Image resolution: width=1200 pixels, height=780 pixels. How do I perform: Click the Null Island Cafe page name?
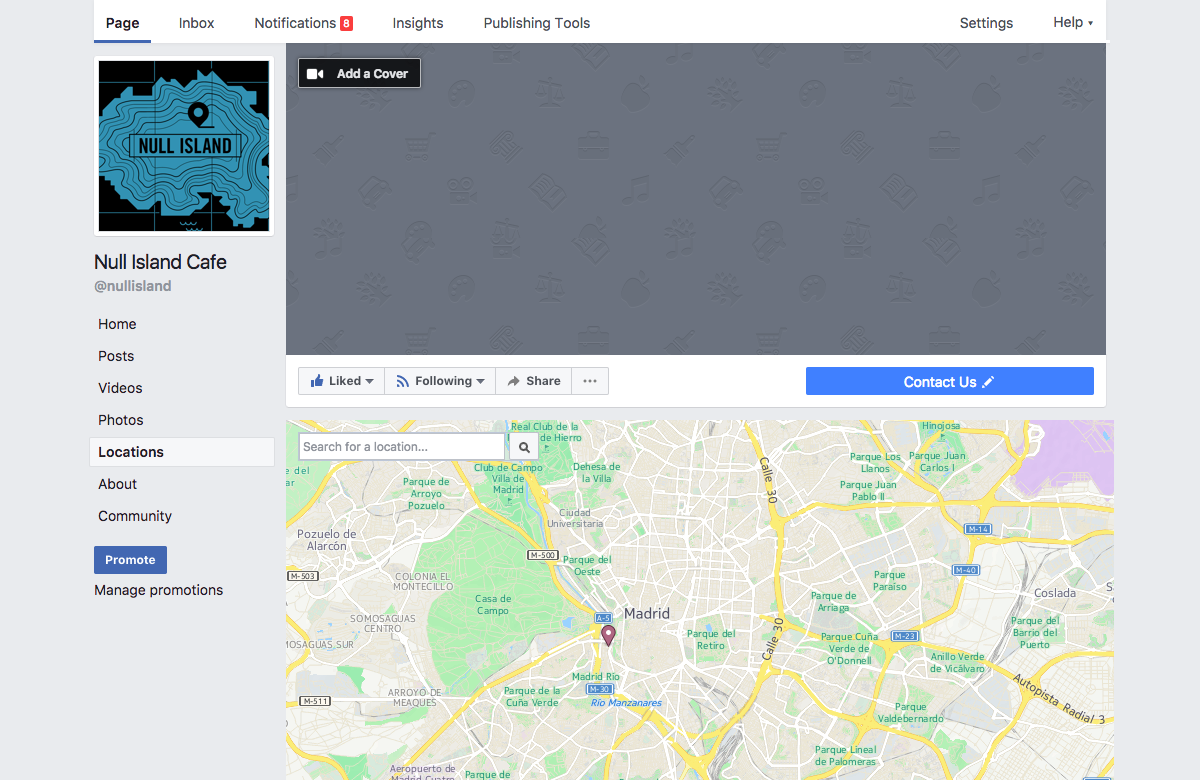160,262
